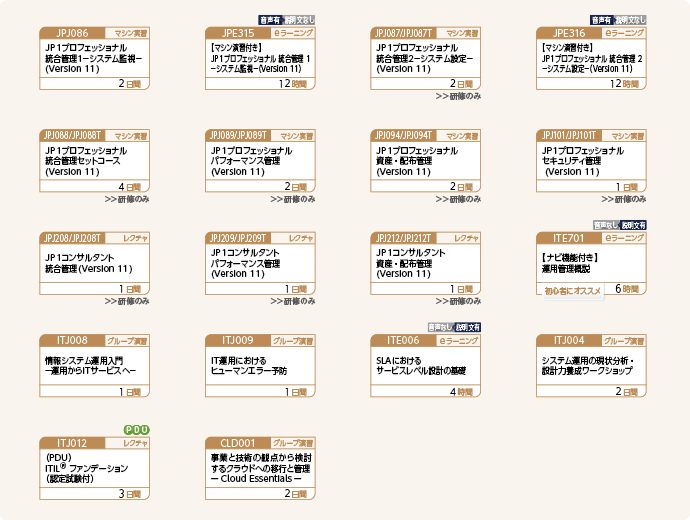Click the 4時間 duration on ITE006
690x520 pixels.
(x=461, y=392)
